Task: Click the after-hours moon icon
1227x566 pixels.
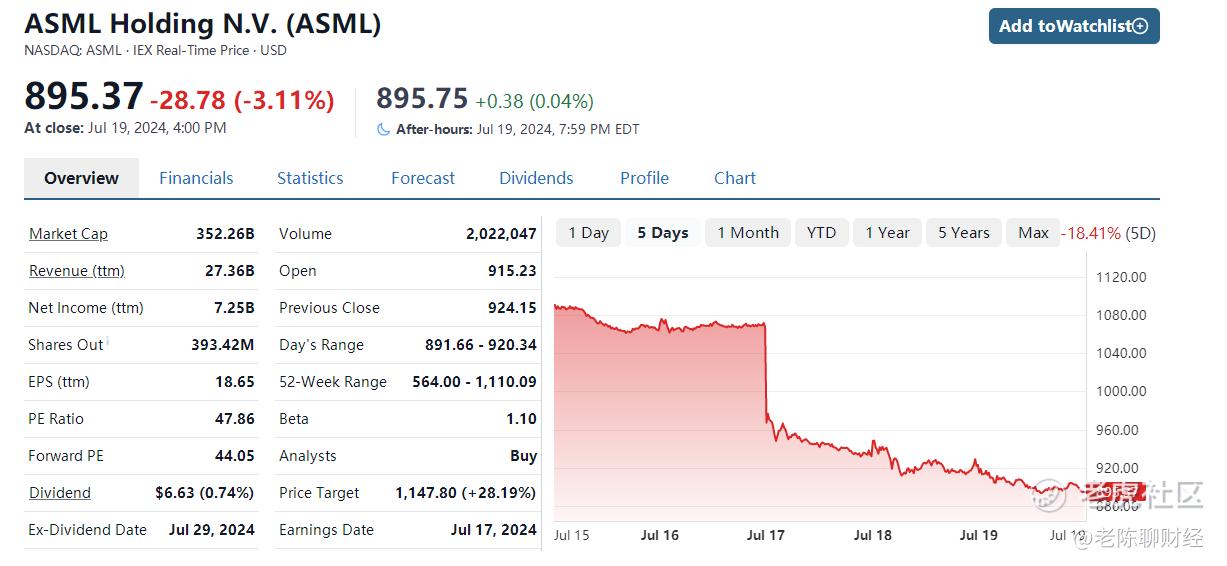Action: [x=383, y=129]
